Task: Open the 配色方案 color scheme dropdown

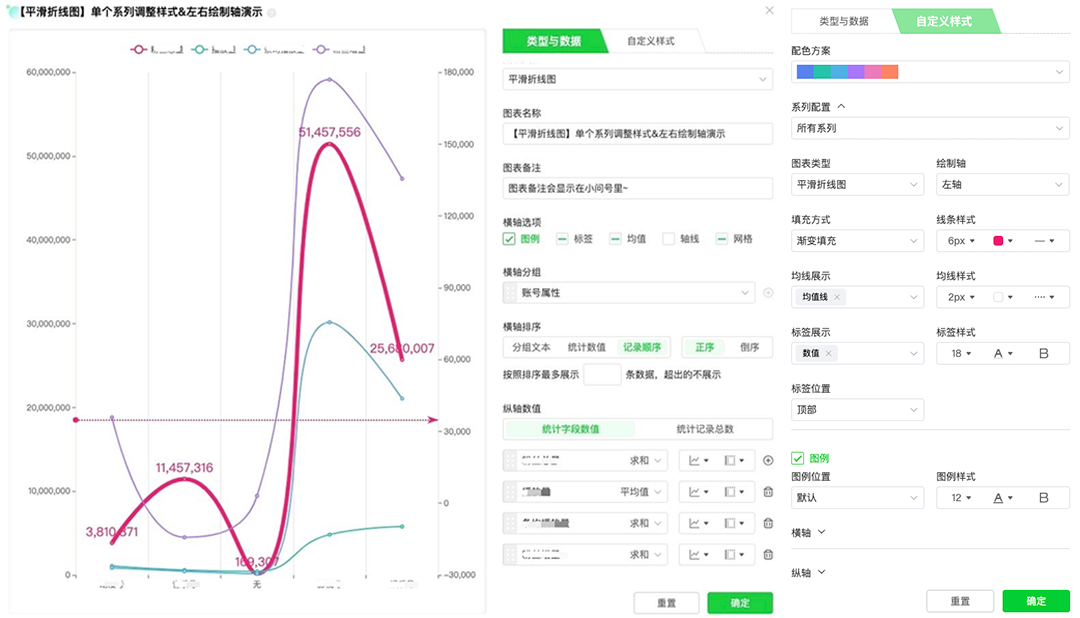Action: [930, 72]
